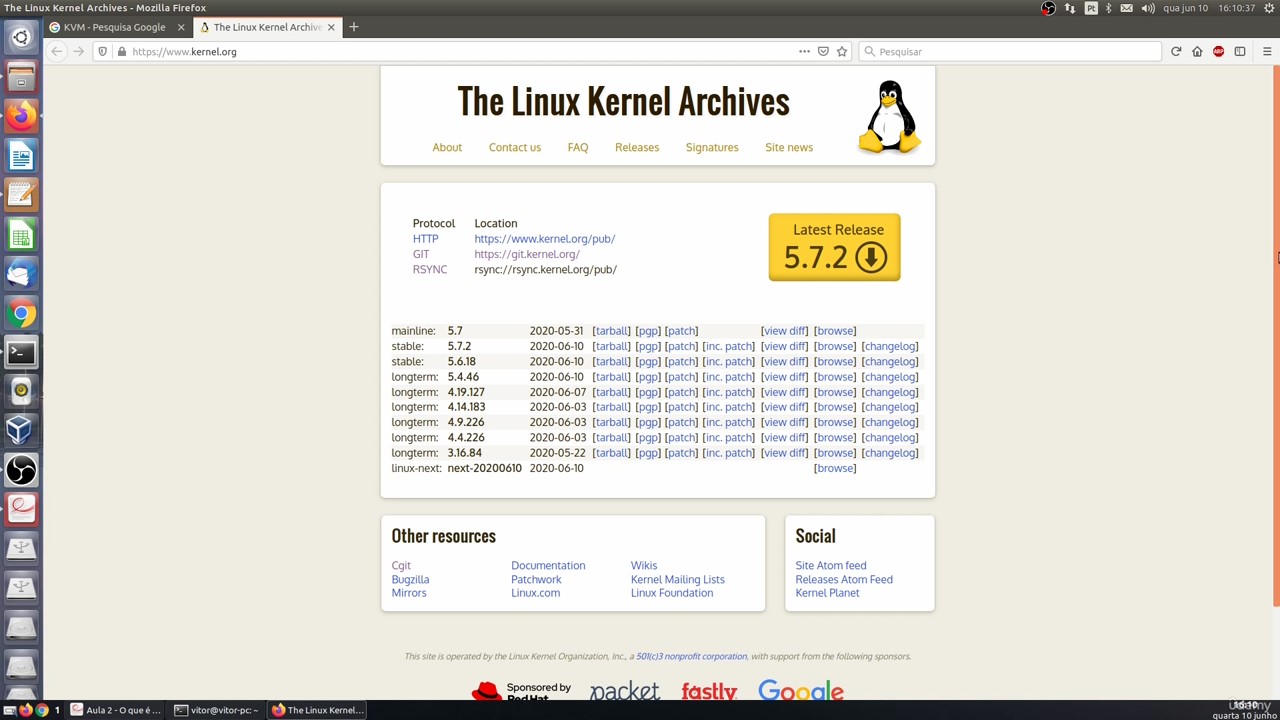
Task: Open the Site Atom feed link
Action: pyautogui.click(x=831, y=566)
